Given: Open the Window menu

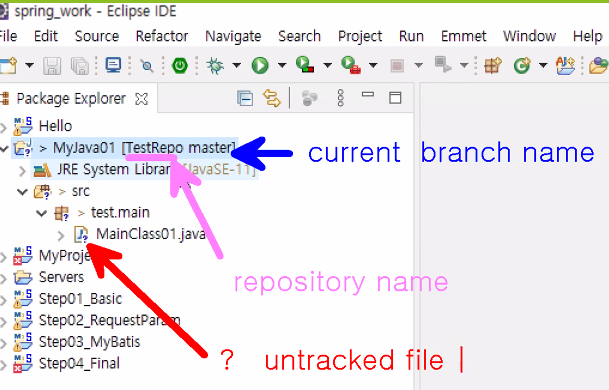Looking at the screenshot, I should 529,36.
